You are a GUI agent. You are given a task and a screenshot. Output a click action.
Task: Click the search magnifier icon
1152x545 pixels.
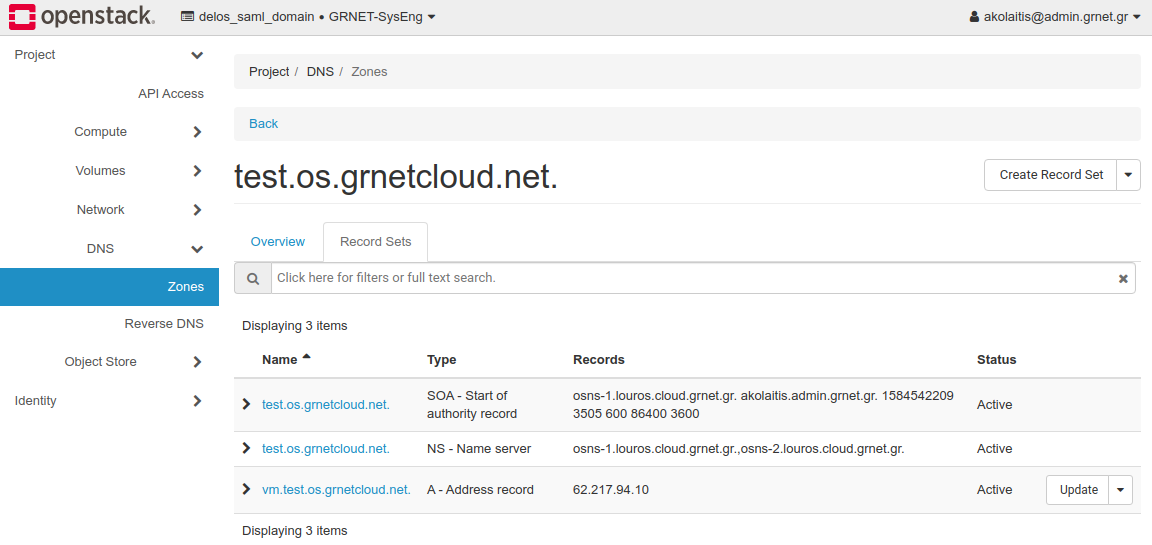tap(253, 278)
